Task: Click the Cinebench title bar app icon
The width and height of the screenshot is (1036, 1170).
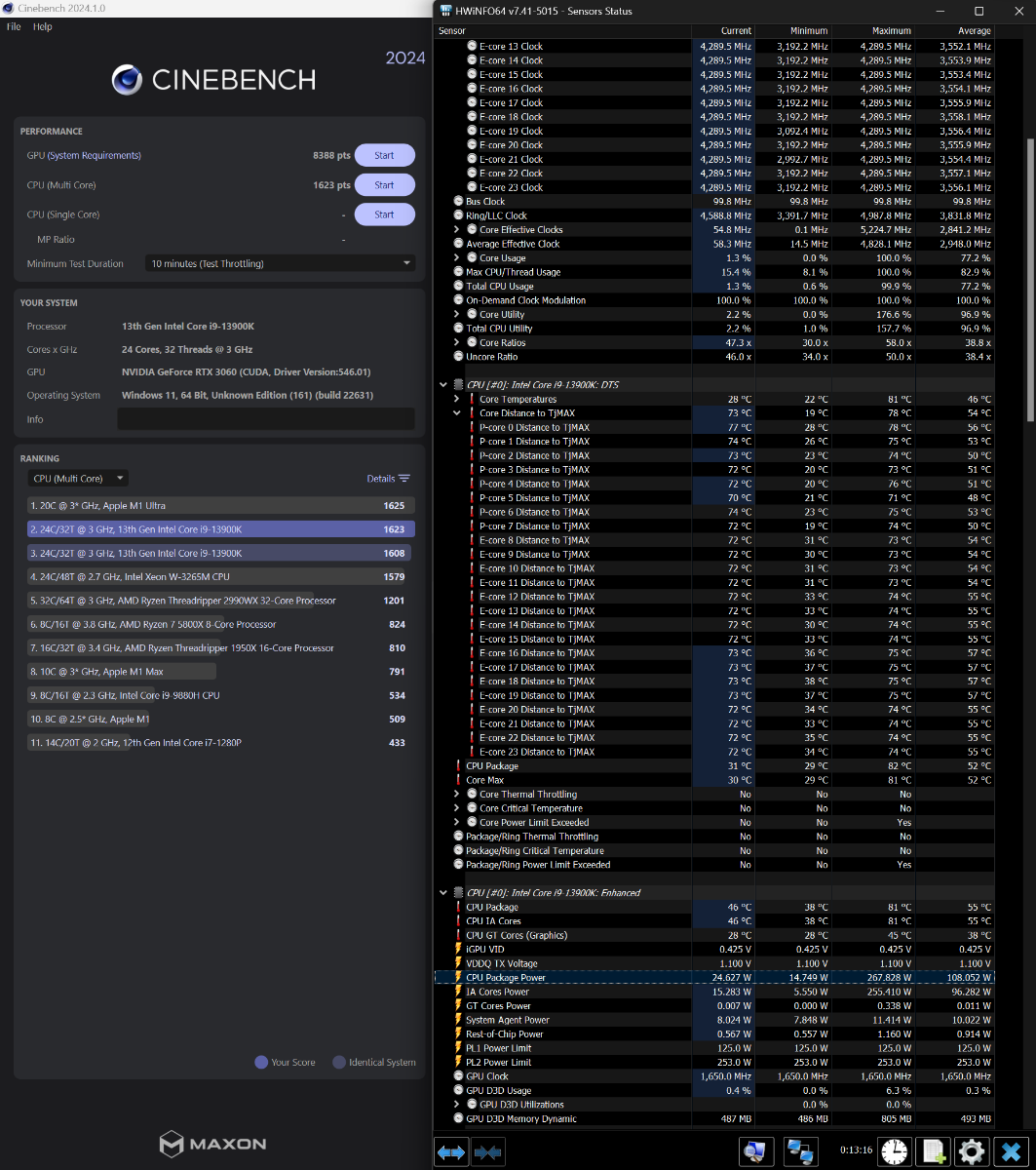Action: point(9,8)
